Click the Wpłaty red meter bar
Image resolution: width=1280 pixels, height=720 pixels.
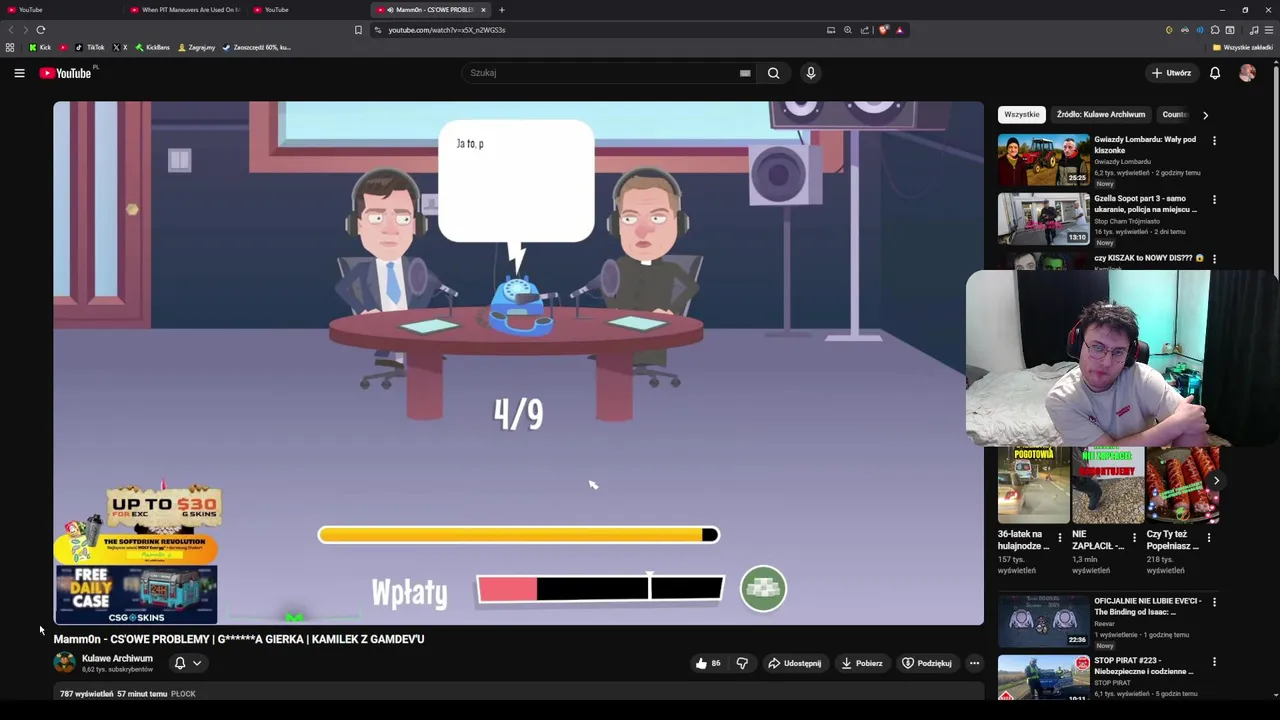tap(600, 589)
